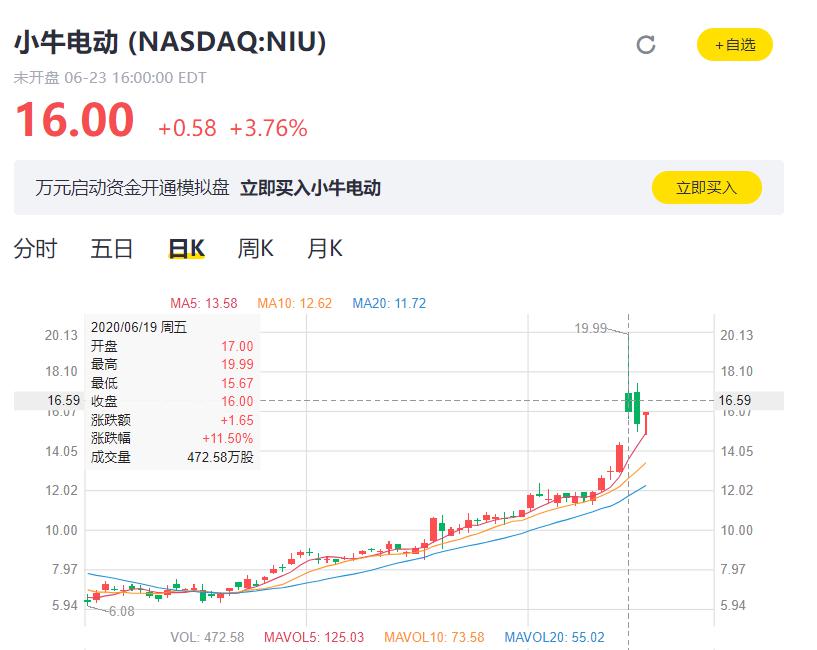Viewport: 817px width, 650px height.
Task: Add NIU to watchlist with +自选 button
Action: point(735,45)
